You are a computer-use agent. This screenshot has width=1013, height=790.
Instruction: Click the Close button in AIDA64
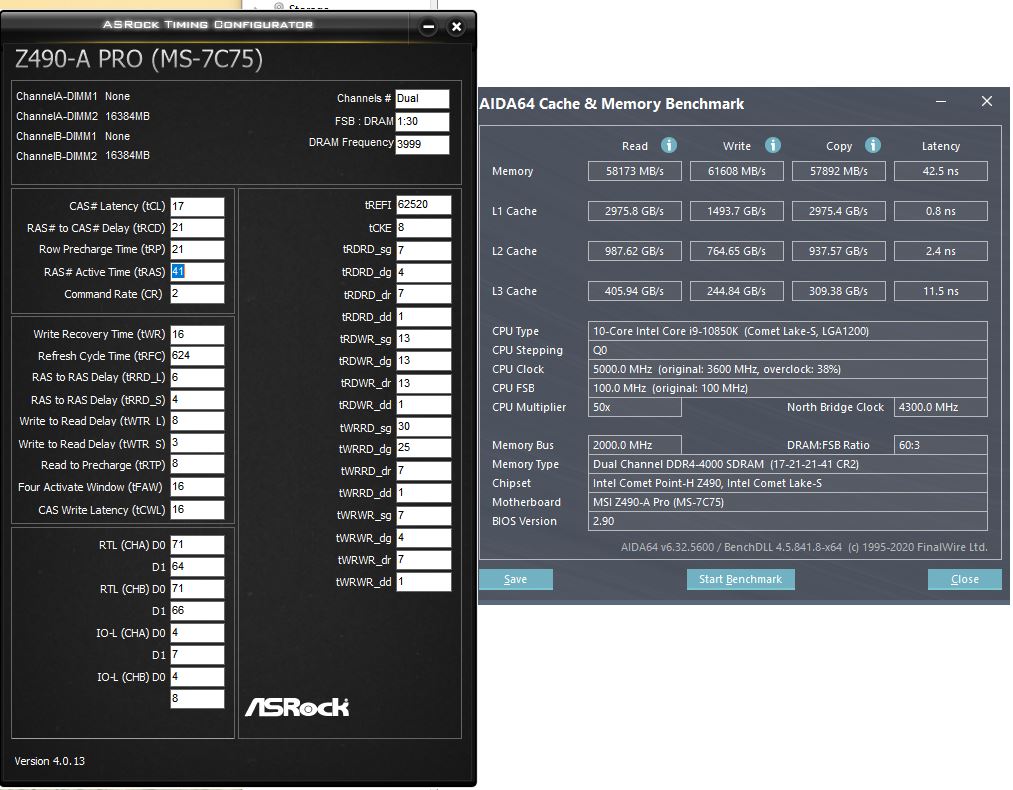[x=965, y=579]
